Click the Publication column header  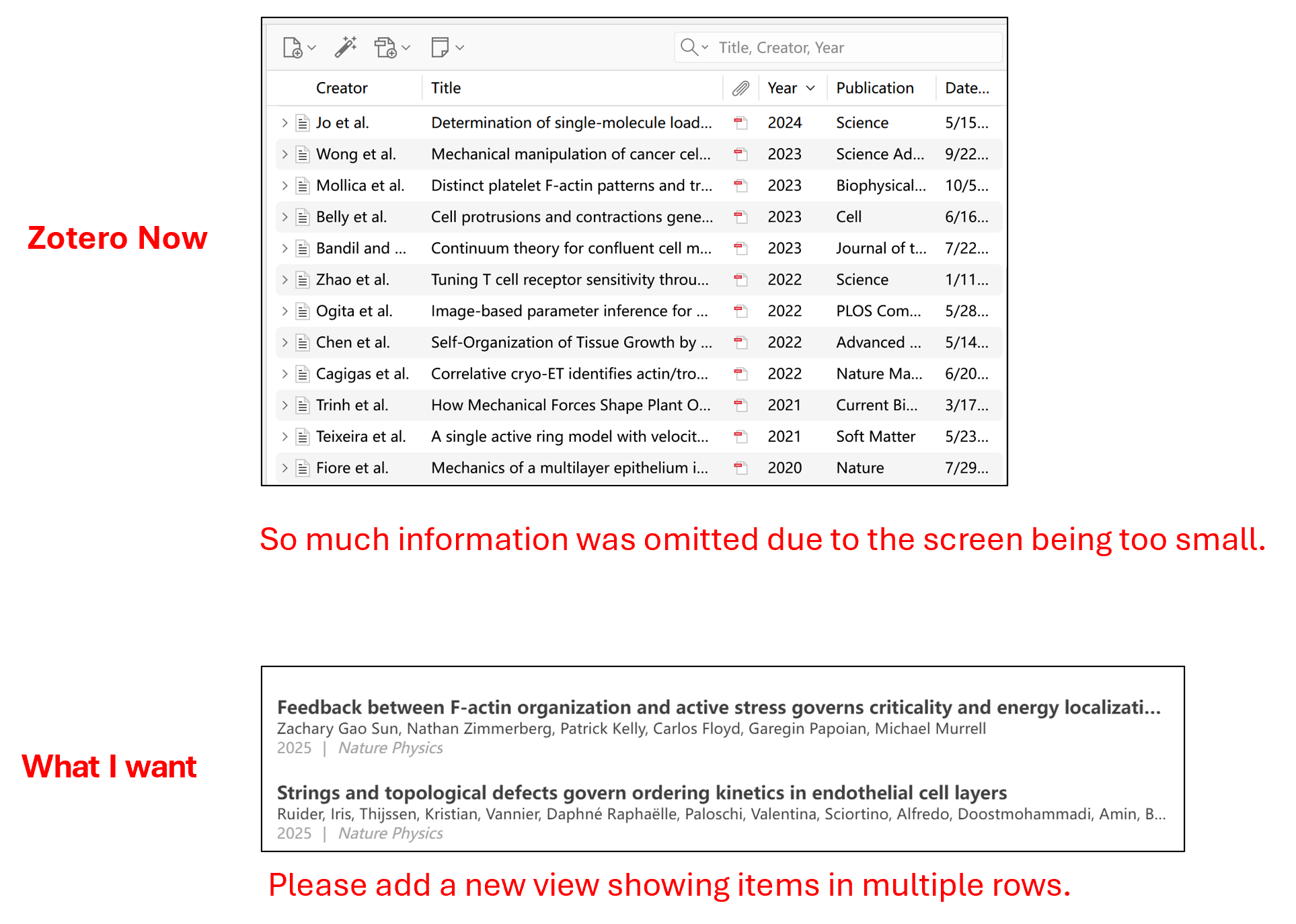coord(874,88)
